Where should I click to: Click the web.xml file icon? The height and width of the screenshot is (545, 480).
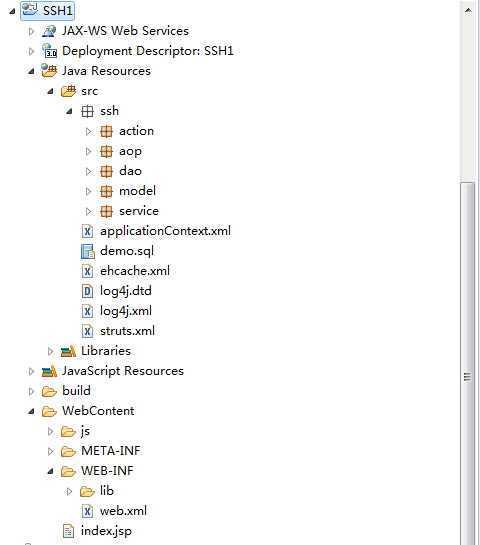click(x=87, y=511)
